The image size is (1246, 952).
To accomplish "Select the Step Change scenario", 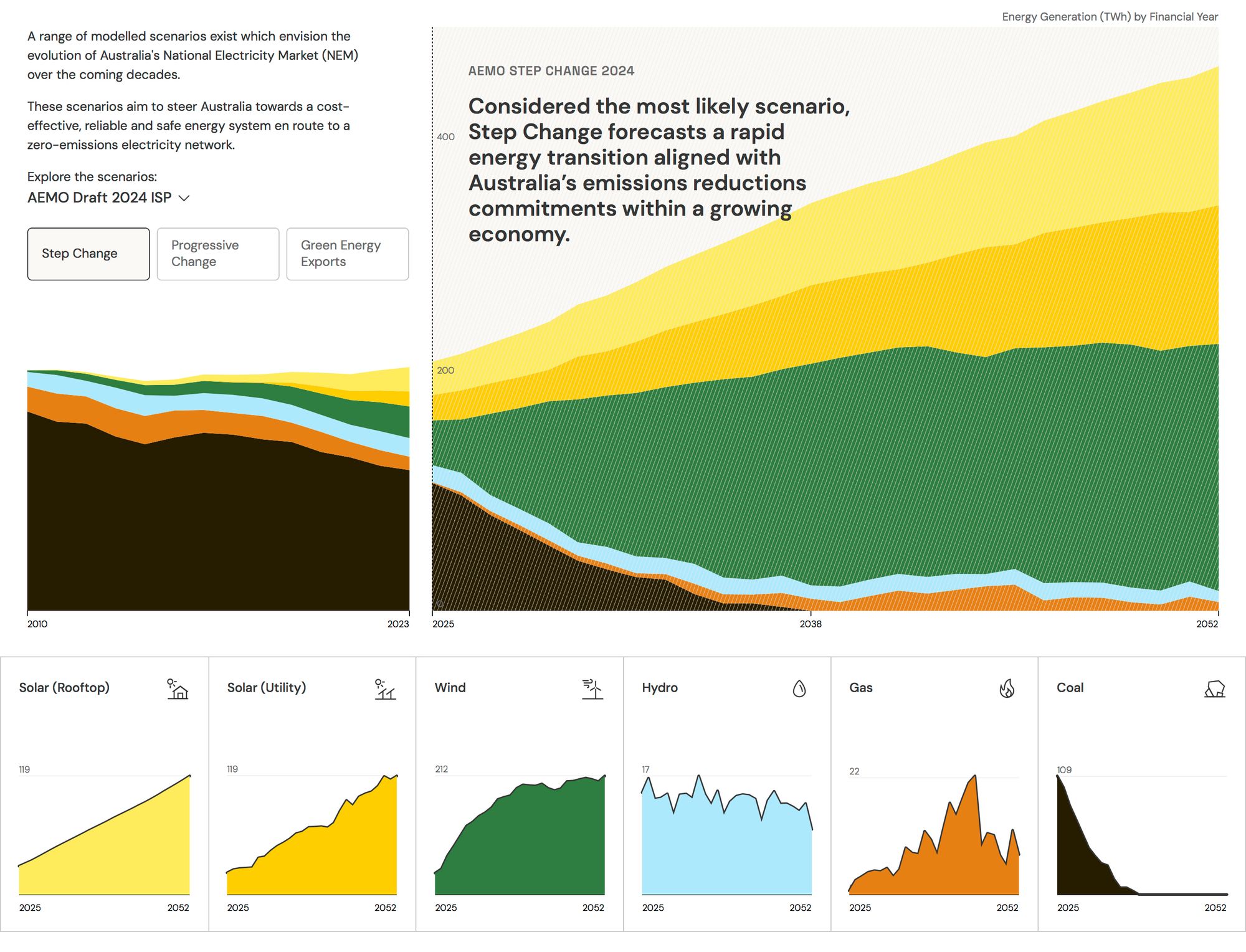I will coord(88,254).
